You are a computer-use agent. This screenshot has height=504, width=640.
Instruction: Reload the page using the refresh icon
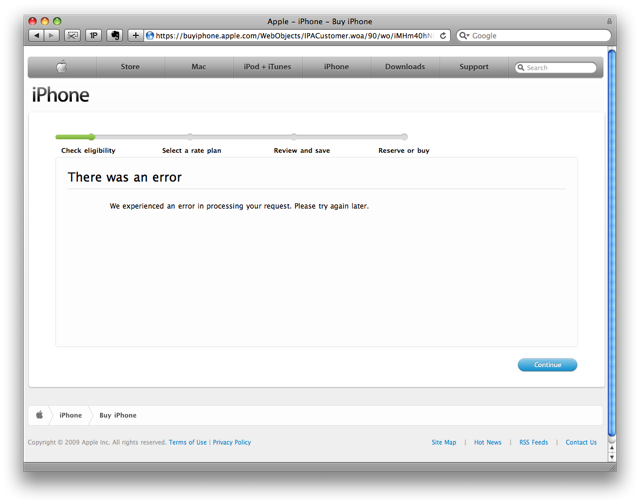tap(443, 36)
